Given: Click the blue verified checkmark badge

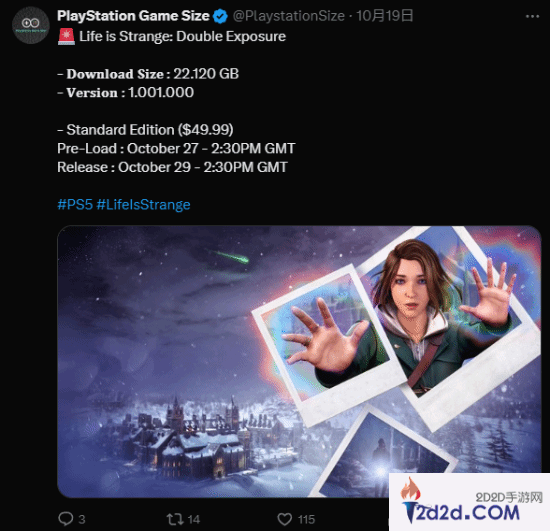Looking at the screenshot, I should 220,16.
